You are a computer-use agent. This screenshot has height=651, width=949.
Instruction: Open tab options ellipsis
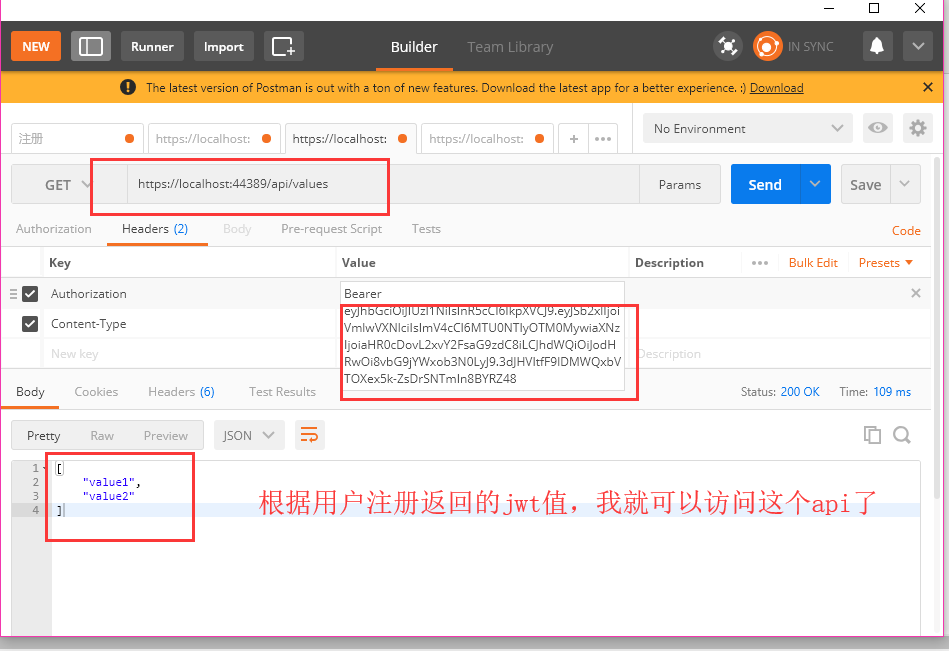click(x=603, y=139)
